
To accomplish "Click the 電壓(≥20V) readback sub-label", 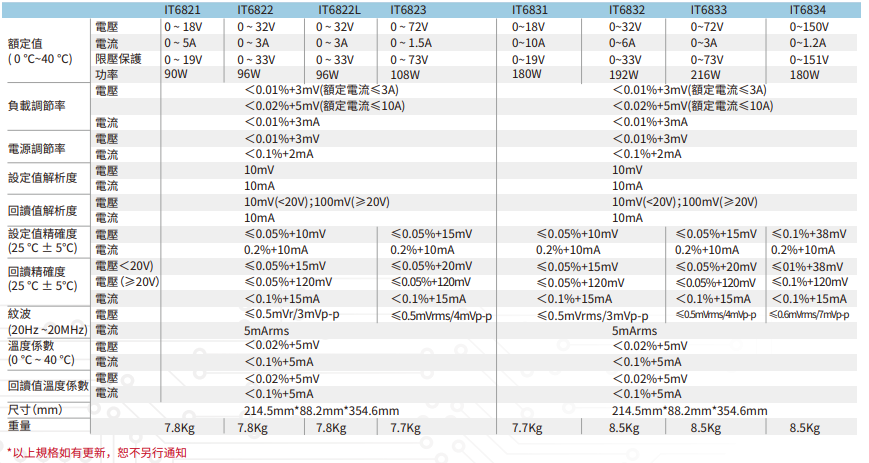I will click(x=127, y=282).
